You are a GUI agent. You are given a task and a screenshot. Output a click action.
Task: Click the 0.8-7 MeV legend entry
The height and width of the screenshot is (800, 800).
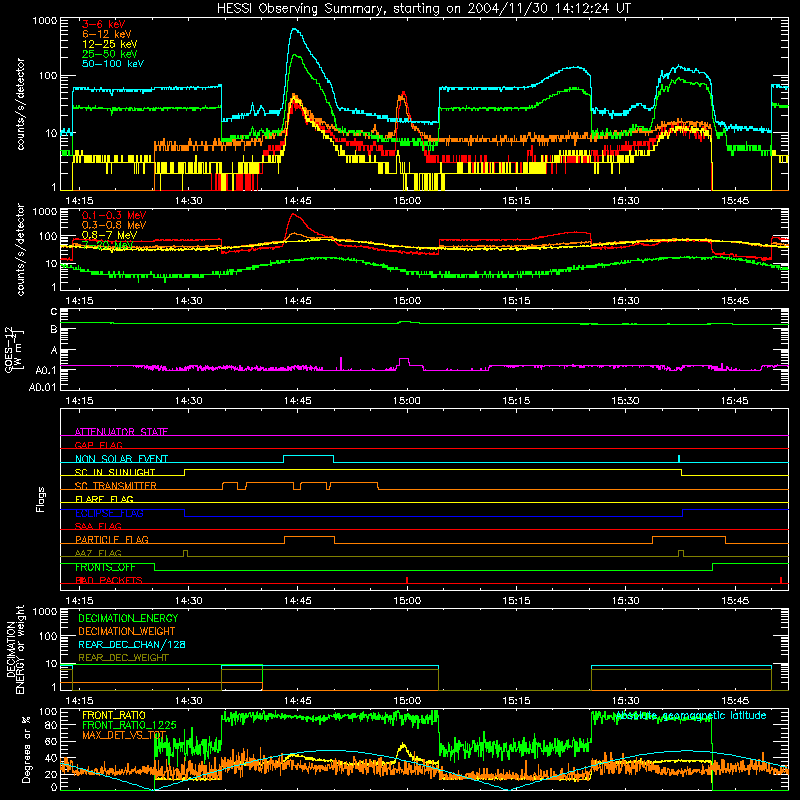tap(109, 235)
